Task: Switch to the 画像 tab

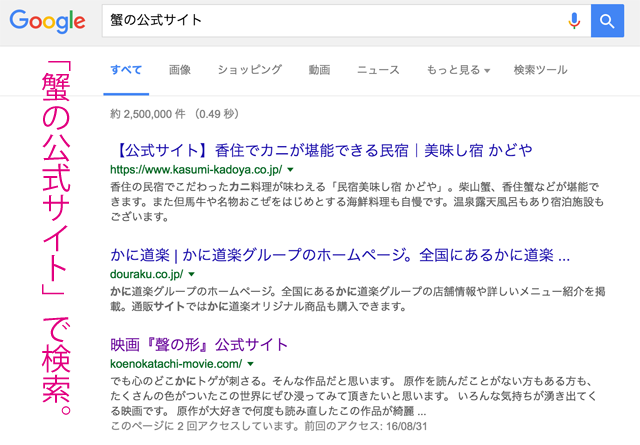Action: (180, 70)
